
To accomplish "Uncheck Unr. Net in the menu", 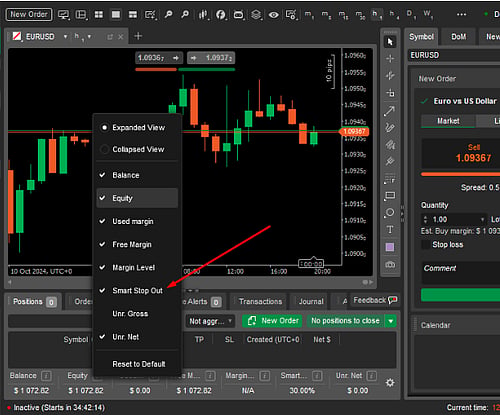I will pyautogui.click(x=137, y=337).
